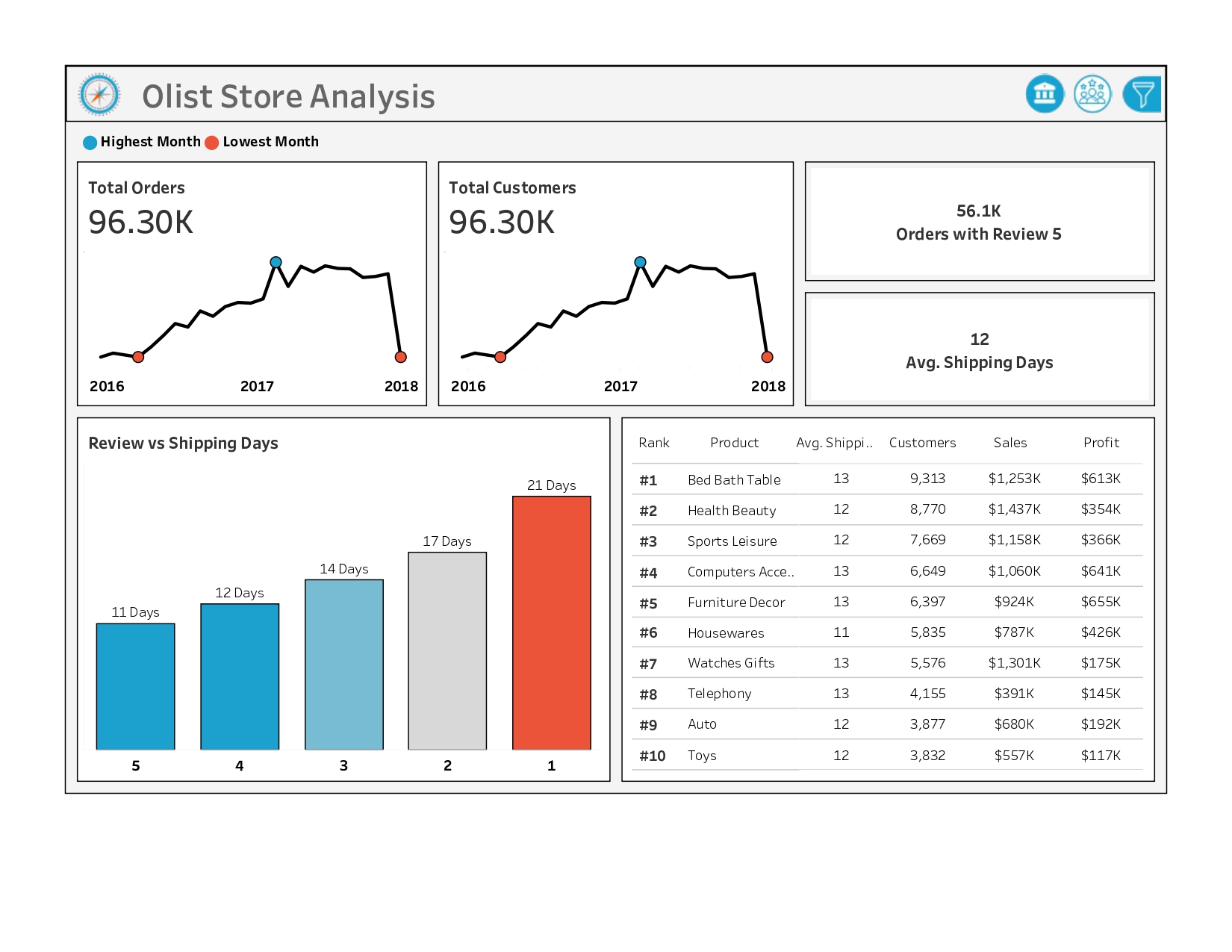This screenshot has width=1232, height=952.
Task: Click the Olist compass logo
Action: 99,95
